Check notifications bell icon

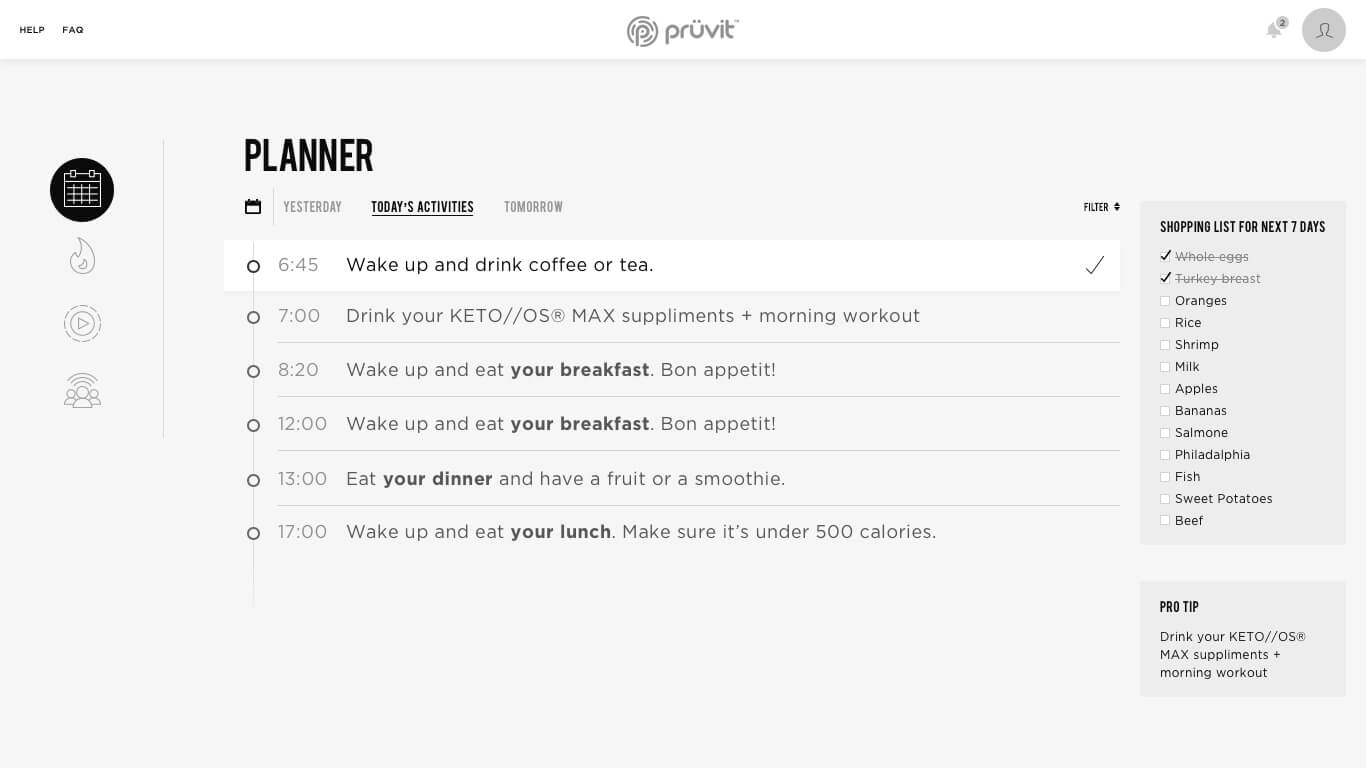click(x=1274, y=29)
